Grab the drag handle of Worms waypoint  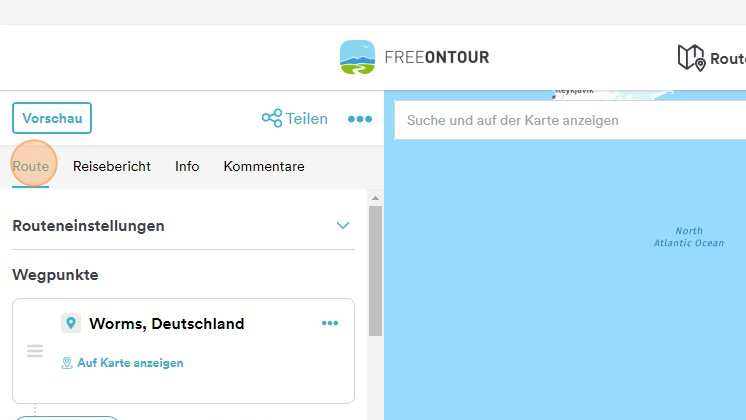coord(35,351)
